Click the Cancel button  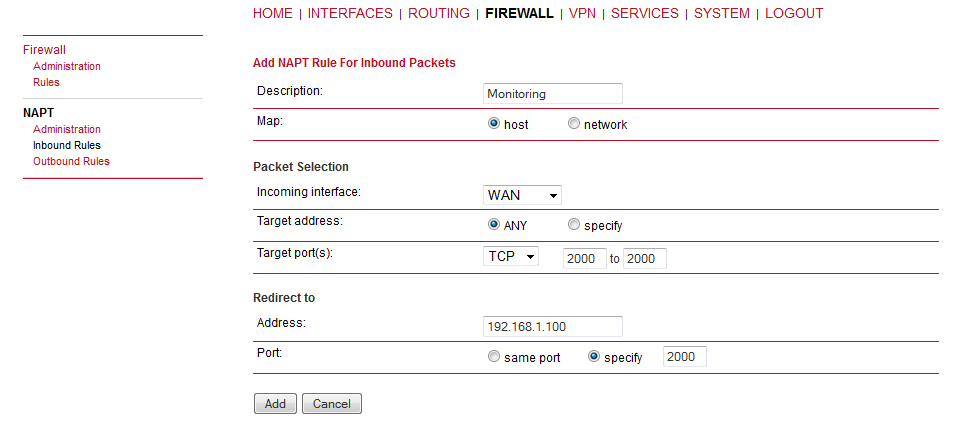tap(332, 403)
